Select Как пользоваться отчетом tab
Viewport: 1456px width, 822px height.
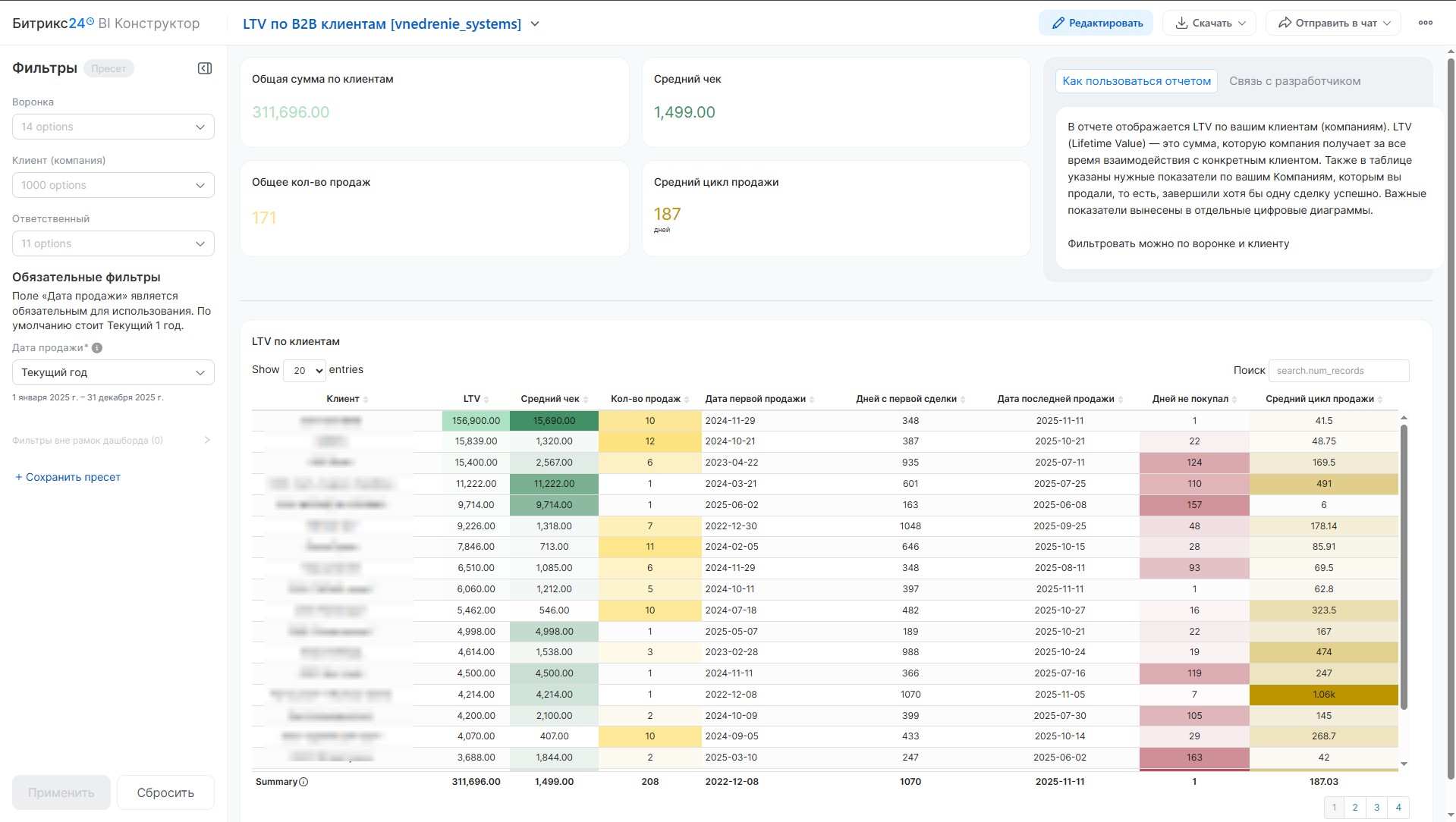(1136, 81)
